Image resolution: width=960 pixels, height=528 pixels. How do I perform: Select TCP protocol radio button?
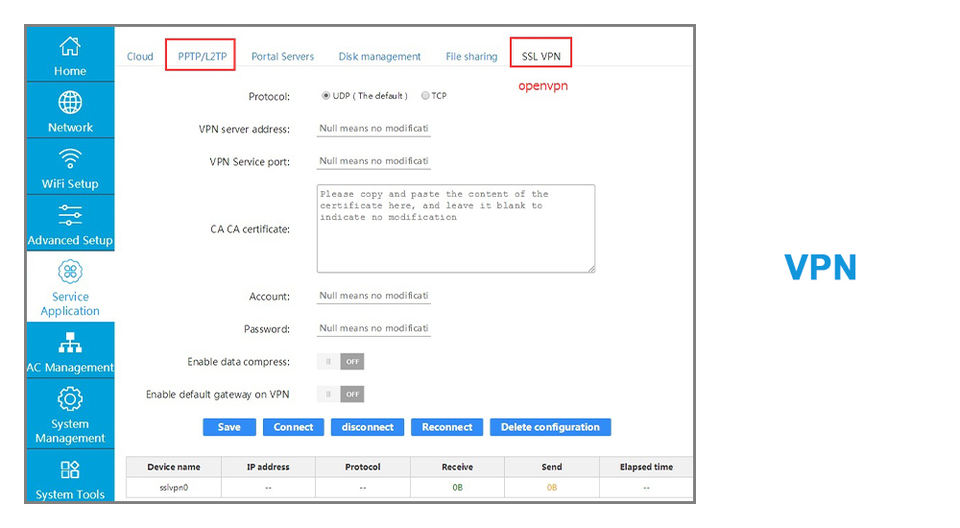click(425, 96)
